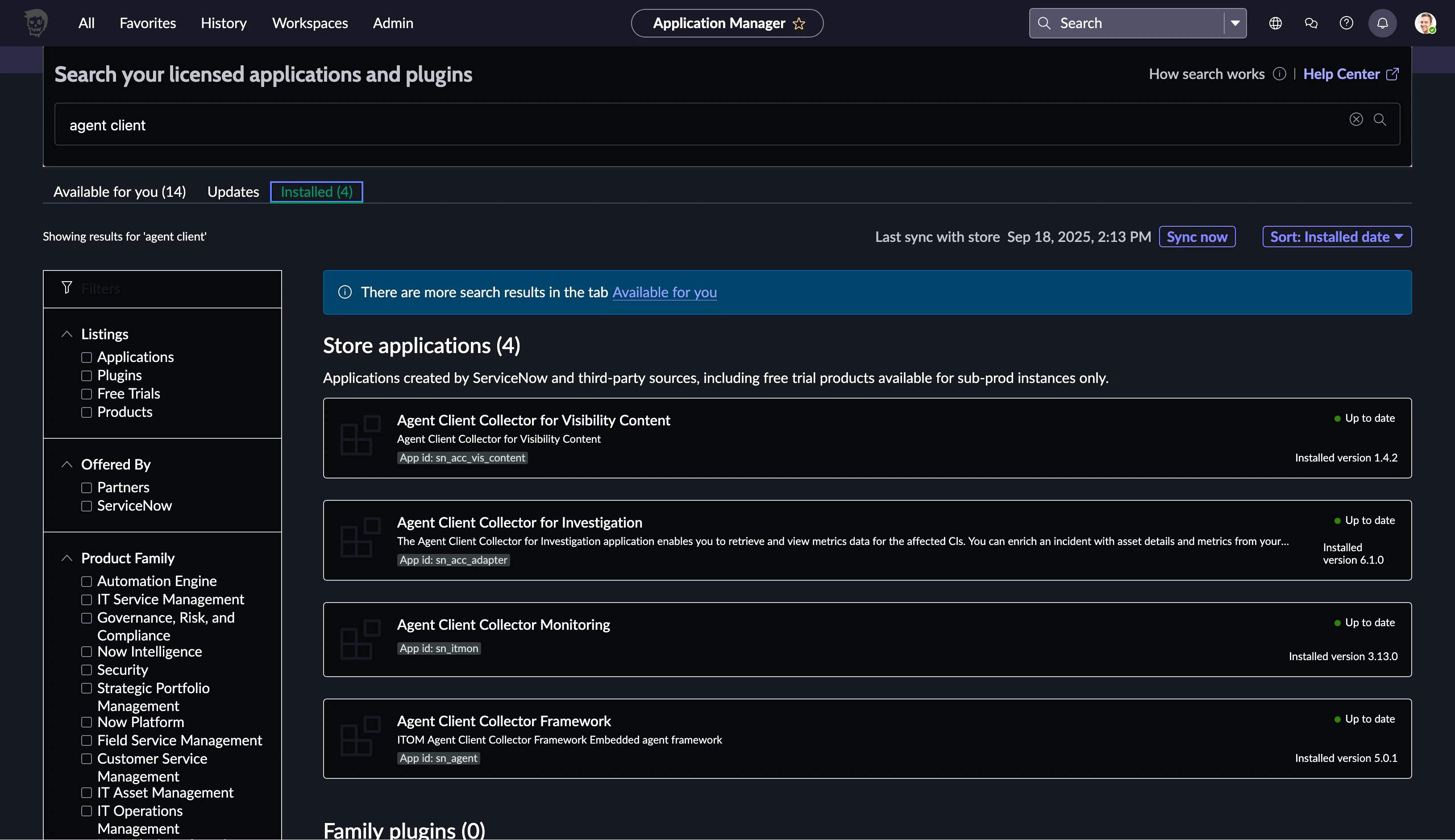Open the help question mark icon
This screenshot has height=840, width=1455.
(1346, 23)
